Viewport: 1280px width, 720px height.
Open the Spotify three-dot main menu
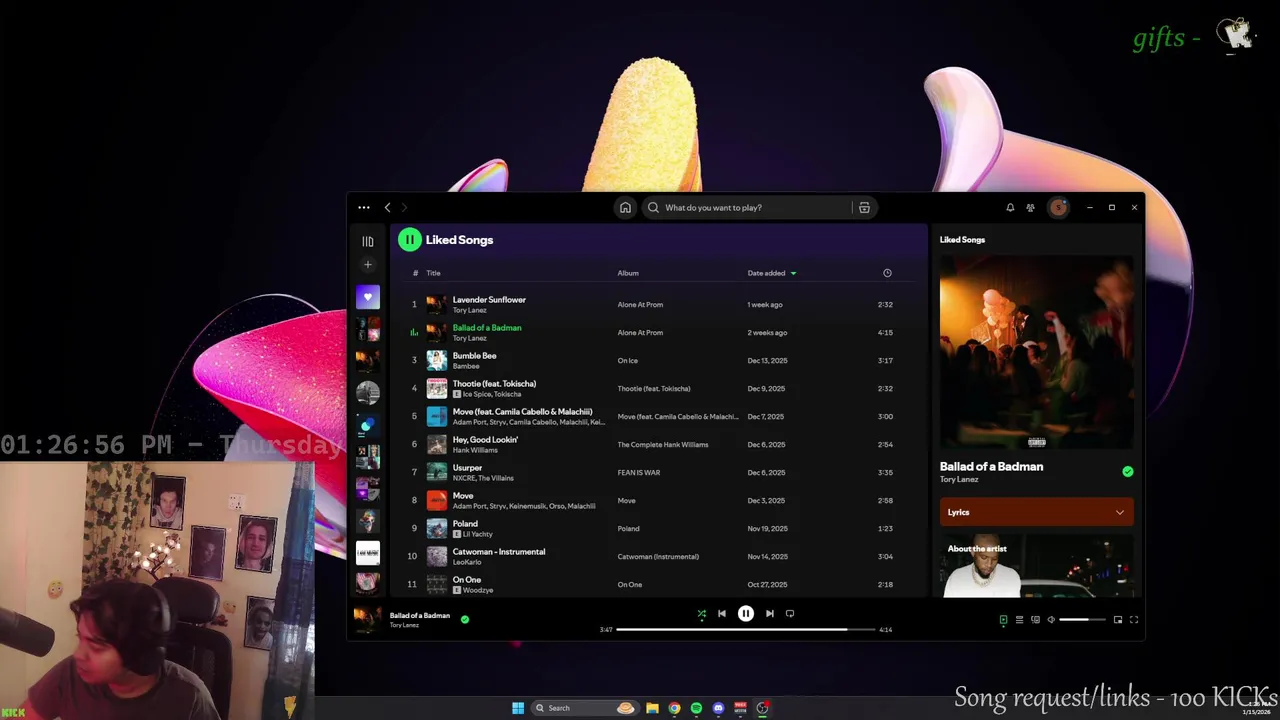364,207
